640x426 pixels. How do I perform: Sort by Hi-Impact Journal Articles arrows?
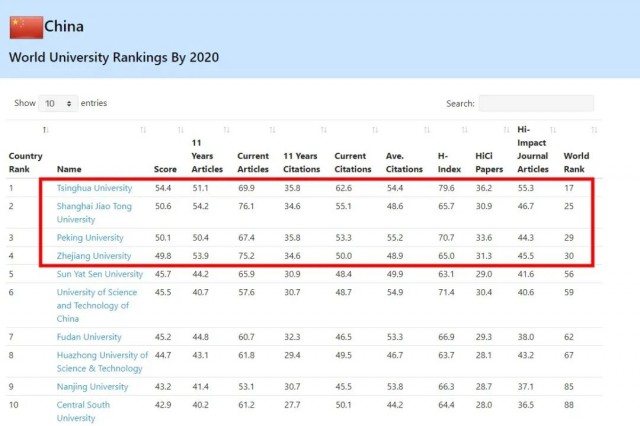(553, 130)
